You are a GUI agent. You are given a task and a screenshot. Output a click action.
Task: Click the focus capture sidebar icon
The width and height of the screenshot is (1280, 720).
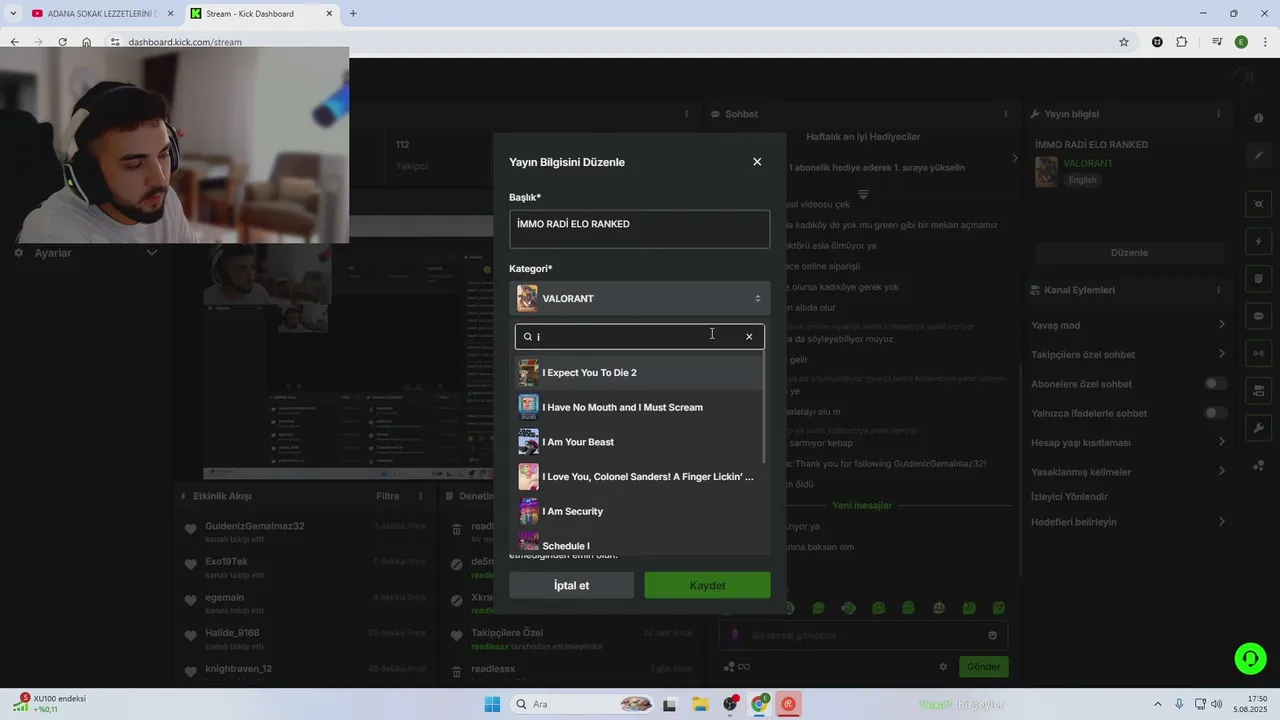[x=1259, y=204]
